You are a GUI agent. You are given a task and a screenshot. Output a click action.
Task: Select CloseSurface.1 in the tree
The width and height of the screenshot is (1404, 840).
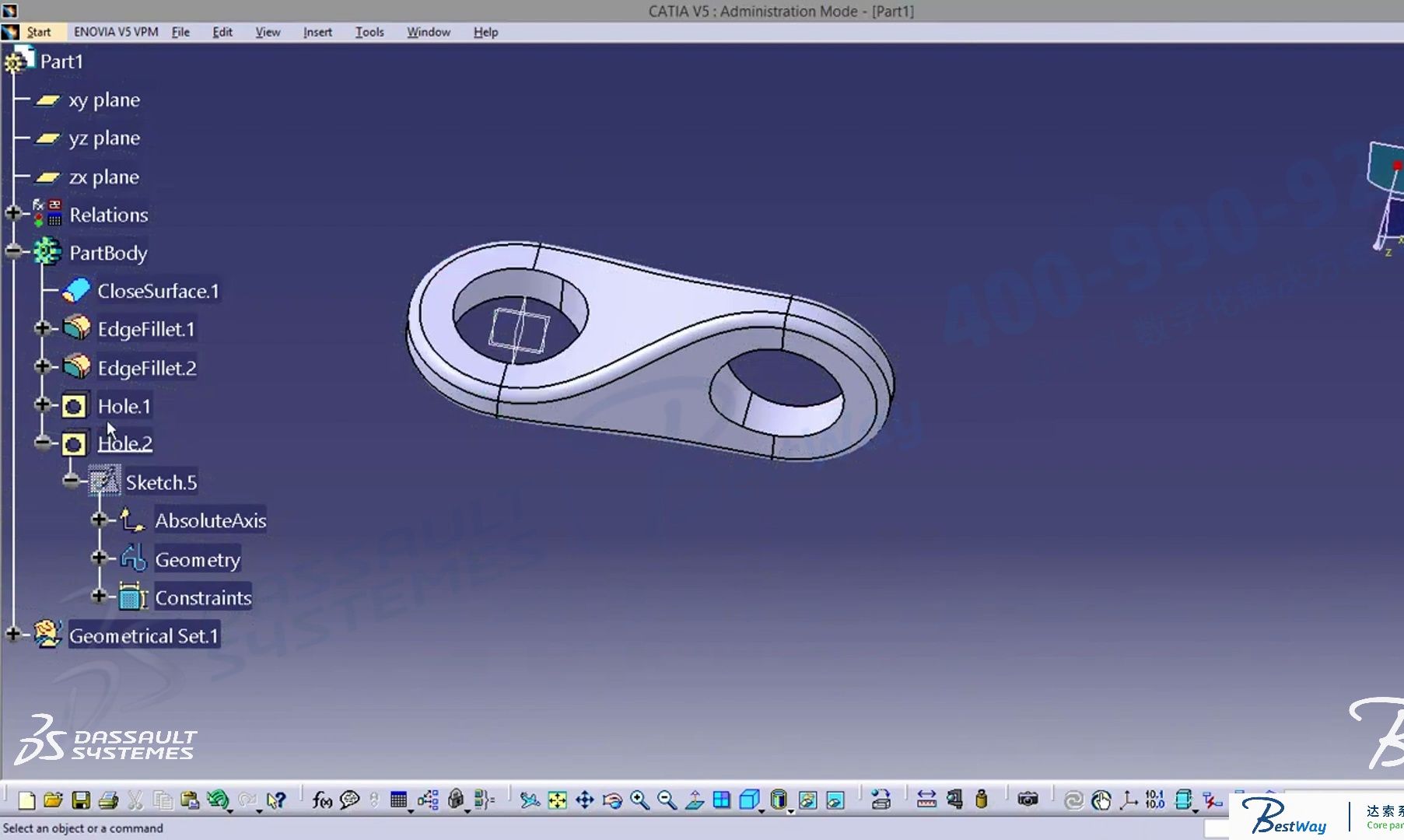tap(159, 291)
